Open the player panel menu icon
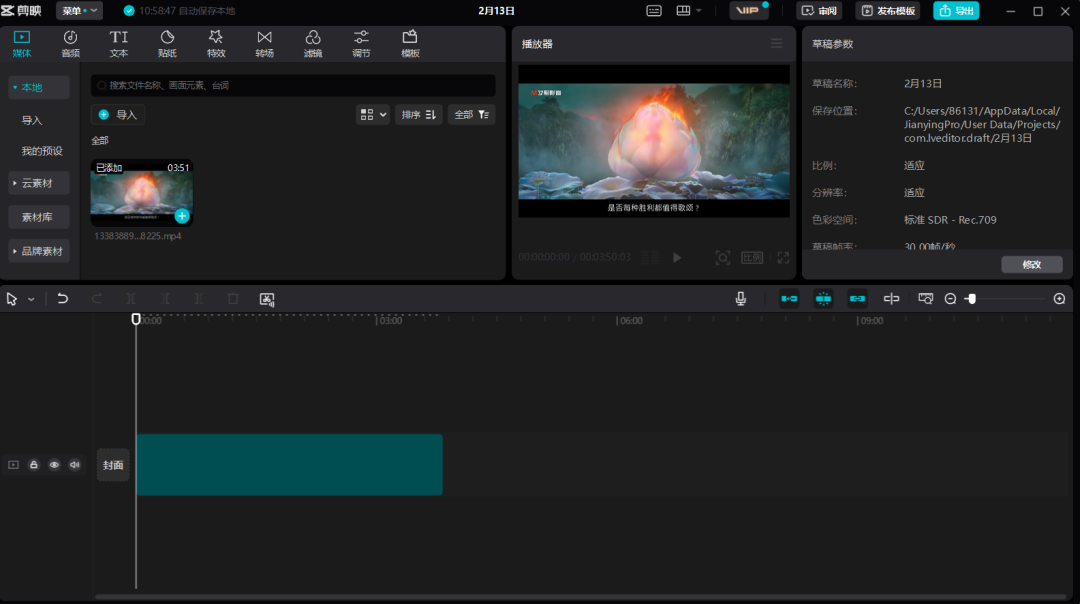This screenshot has width=1080, height=604. tap(776, 43)
